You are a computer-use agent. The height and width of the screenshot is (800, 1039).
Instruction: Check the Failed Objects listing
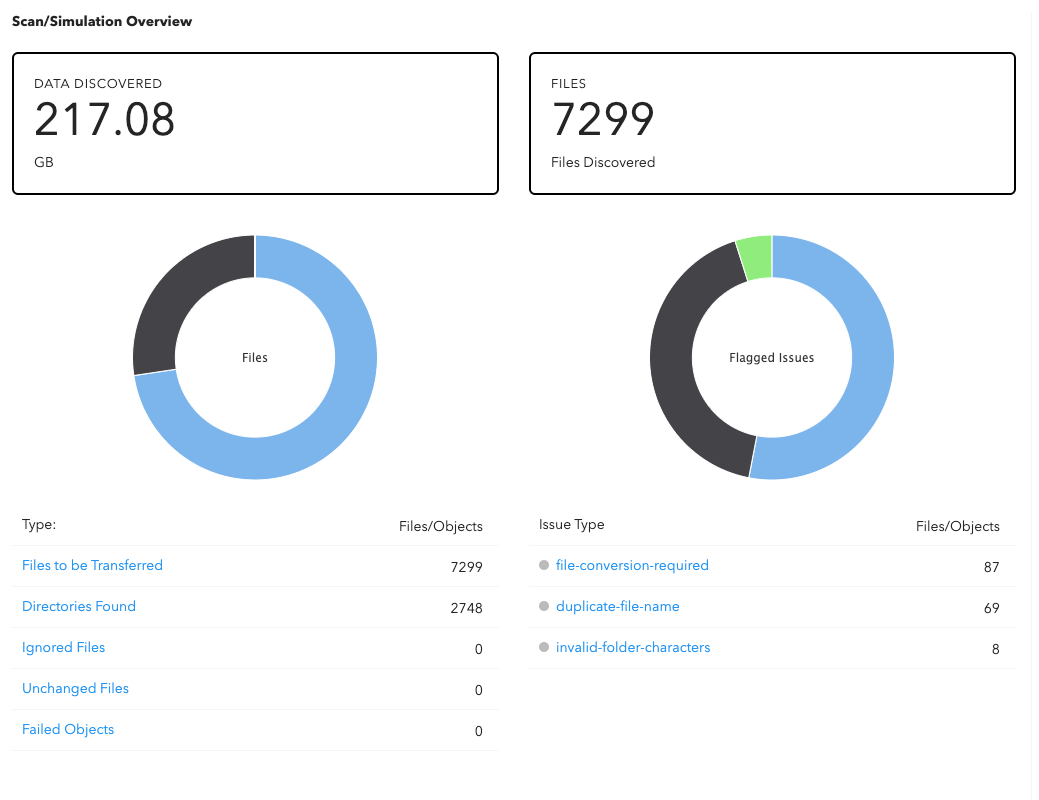[x=67, y=729]
